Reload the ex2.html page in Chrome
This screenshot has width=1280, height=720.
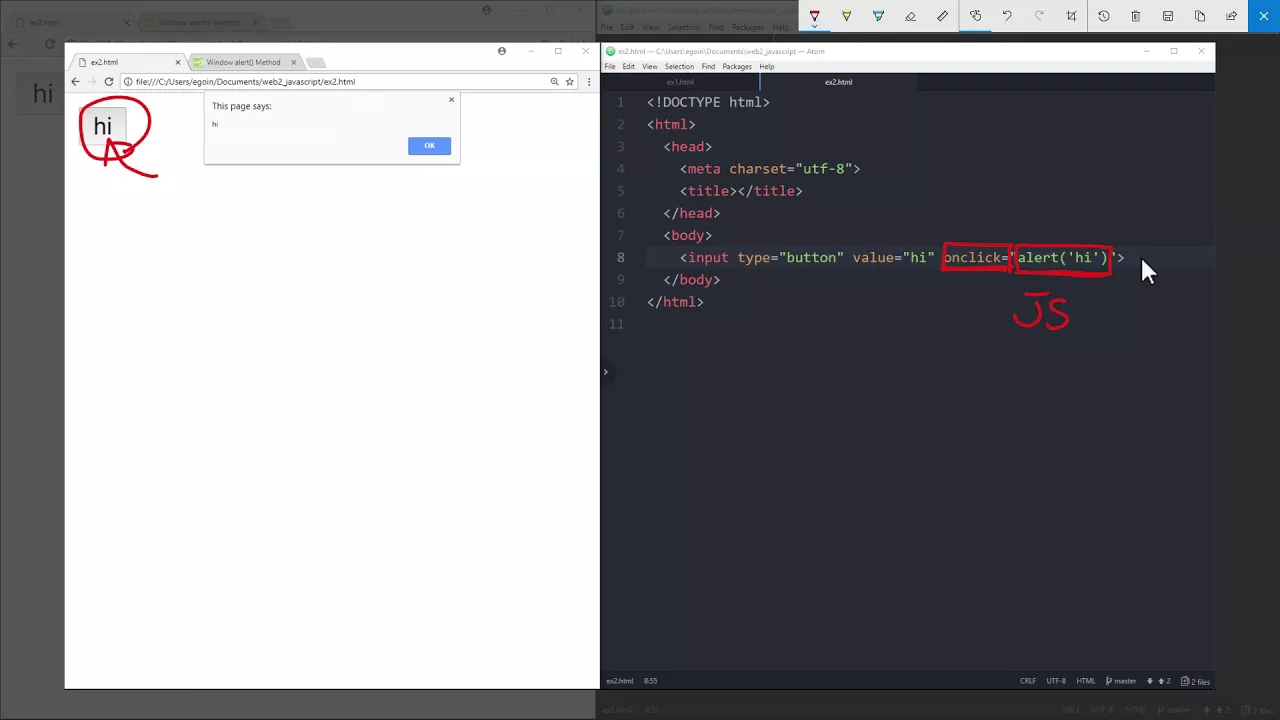(108, 82)
